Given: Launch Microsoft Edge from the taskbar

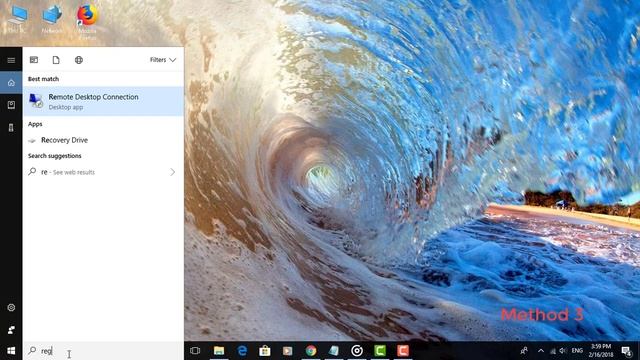Looking at the screenshot, I should 242,351.
